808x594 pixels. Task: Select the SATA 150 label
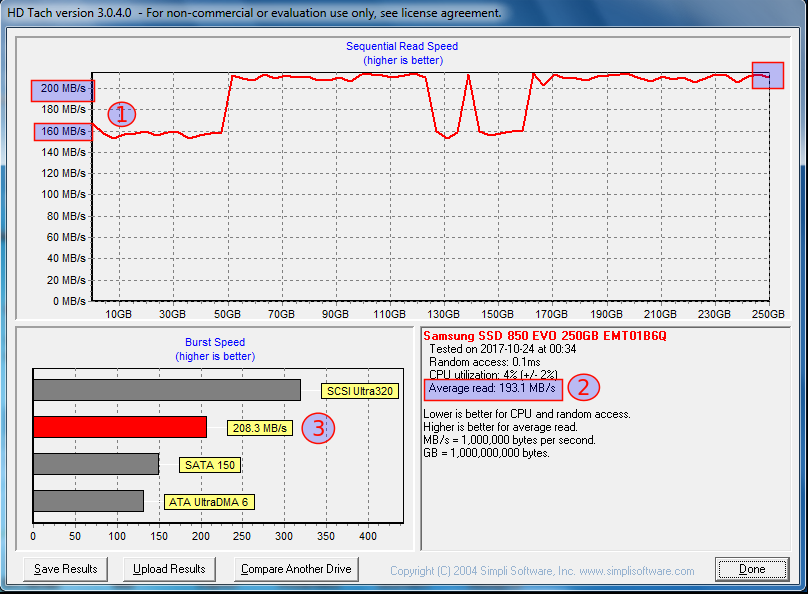point(210,465)
